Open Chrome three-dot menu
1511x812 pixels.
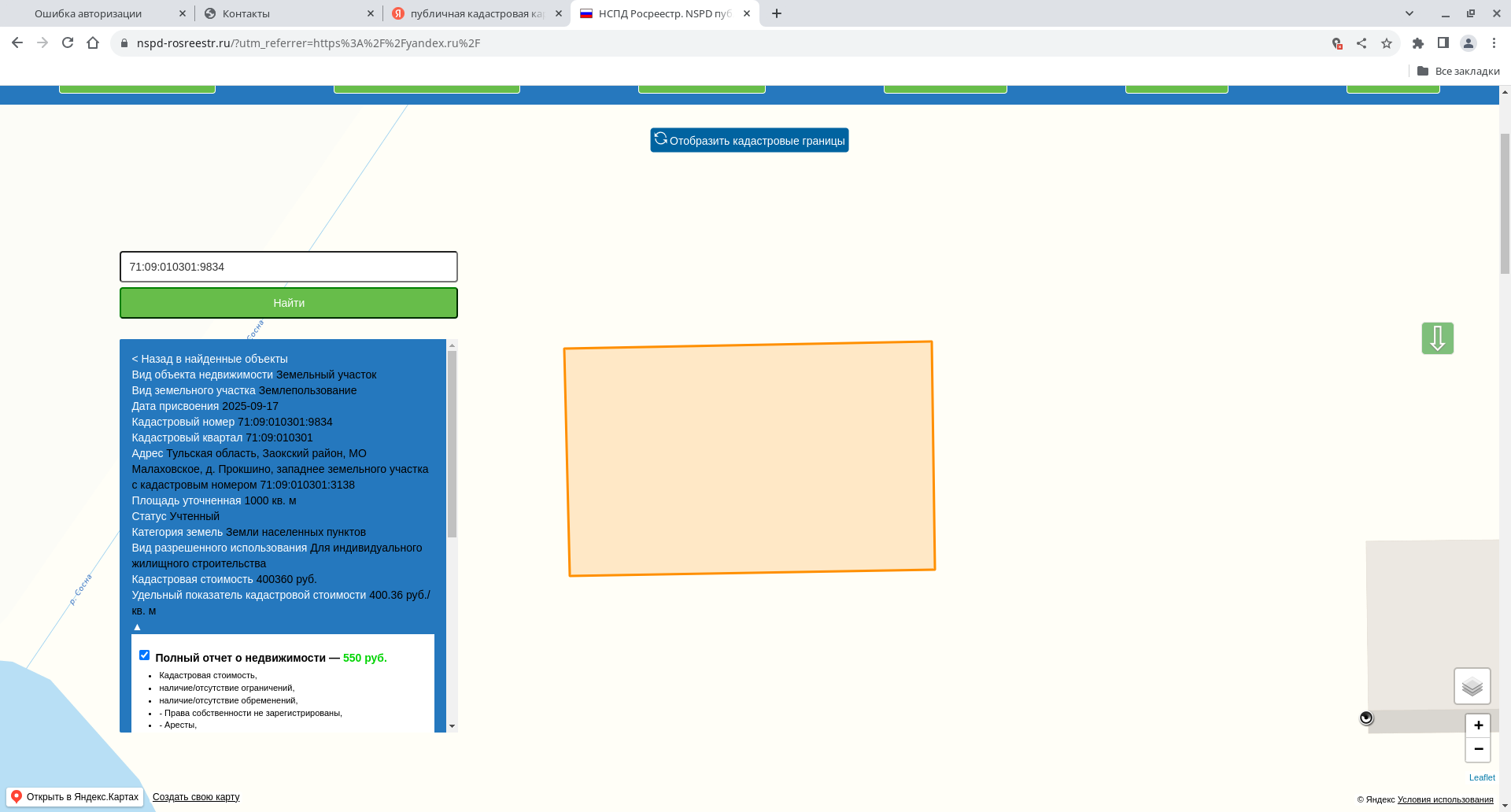1494,43
